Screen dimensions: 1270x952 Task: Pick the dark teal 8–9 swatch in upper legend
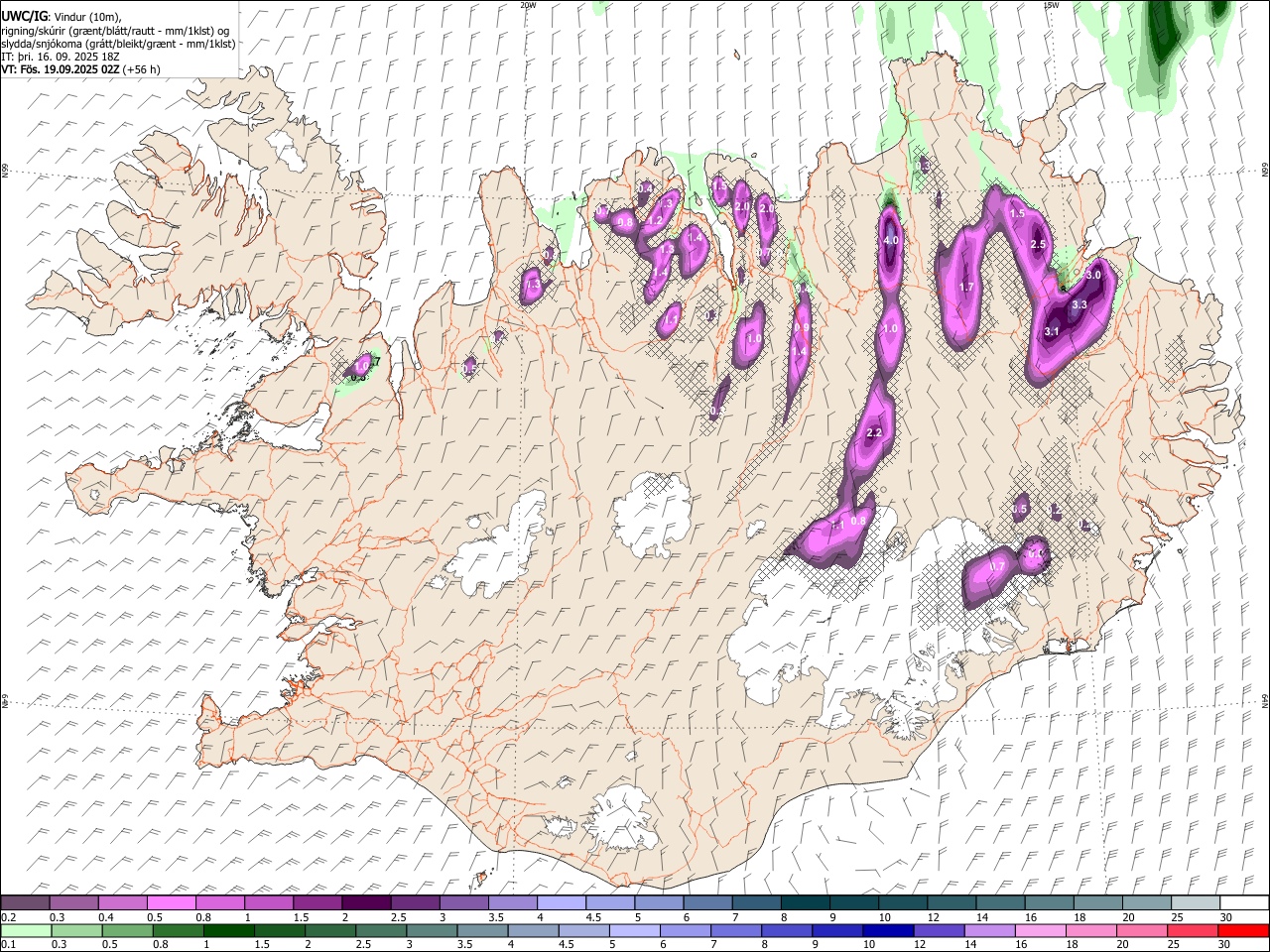805,902
